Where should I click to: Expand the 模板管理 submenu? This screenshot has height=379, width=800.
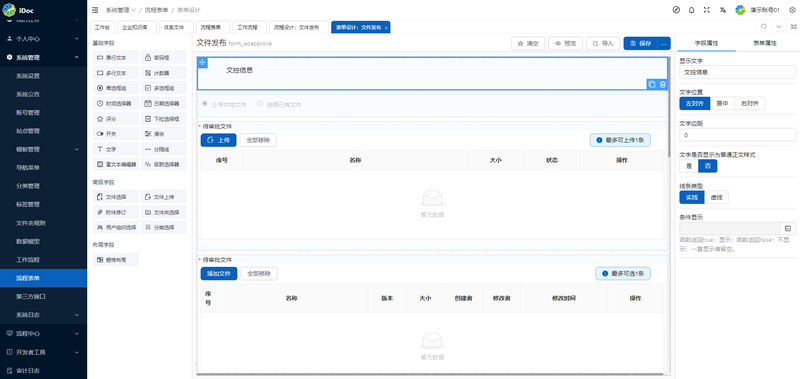click(43, 149)
